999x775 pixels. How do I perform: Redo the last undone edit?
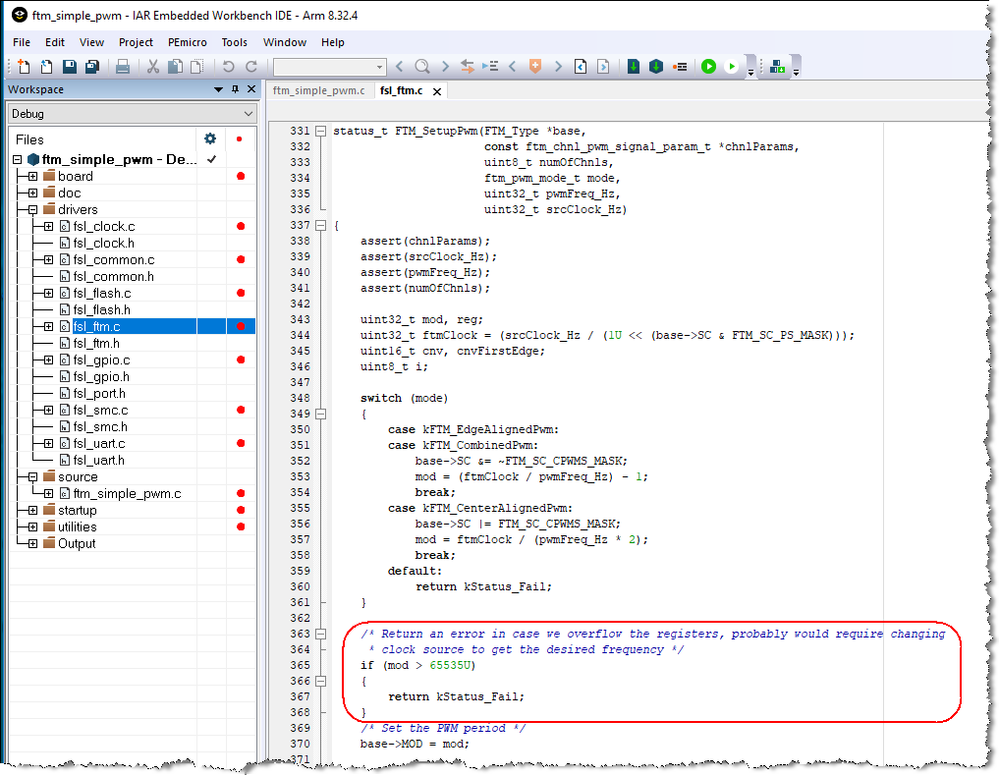tap(251, 66)
